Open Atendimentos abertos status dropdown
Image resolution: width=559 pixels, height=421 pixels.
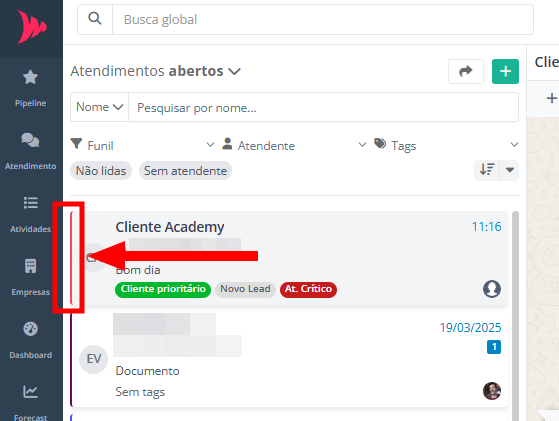155,71
